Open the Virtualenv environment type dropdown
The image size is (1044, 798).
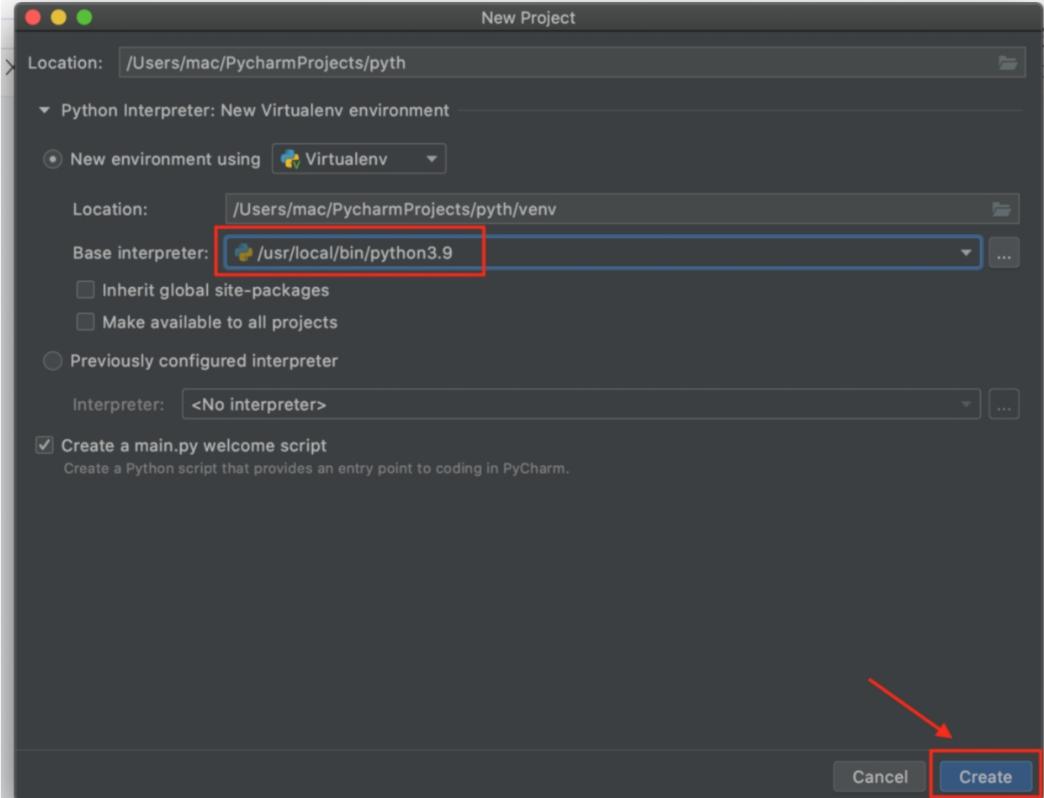coord(359,159)
